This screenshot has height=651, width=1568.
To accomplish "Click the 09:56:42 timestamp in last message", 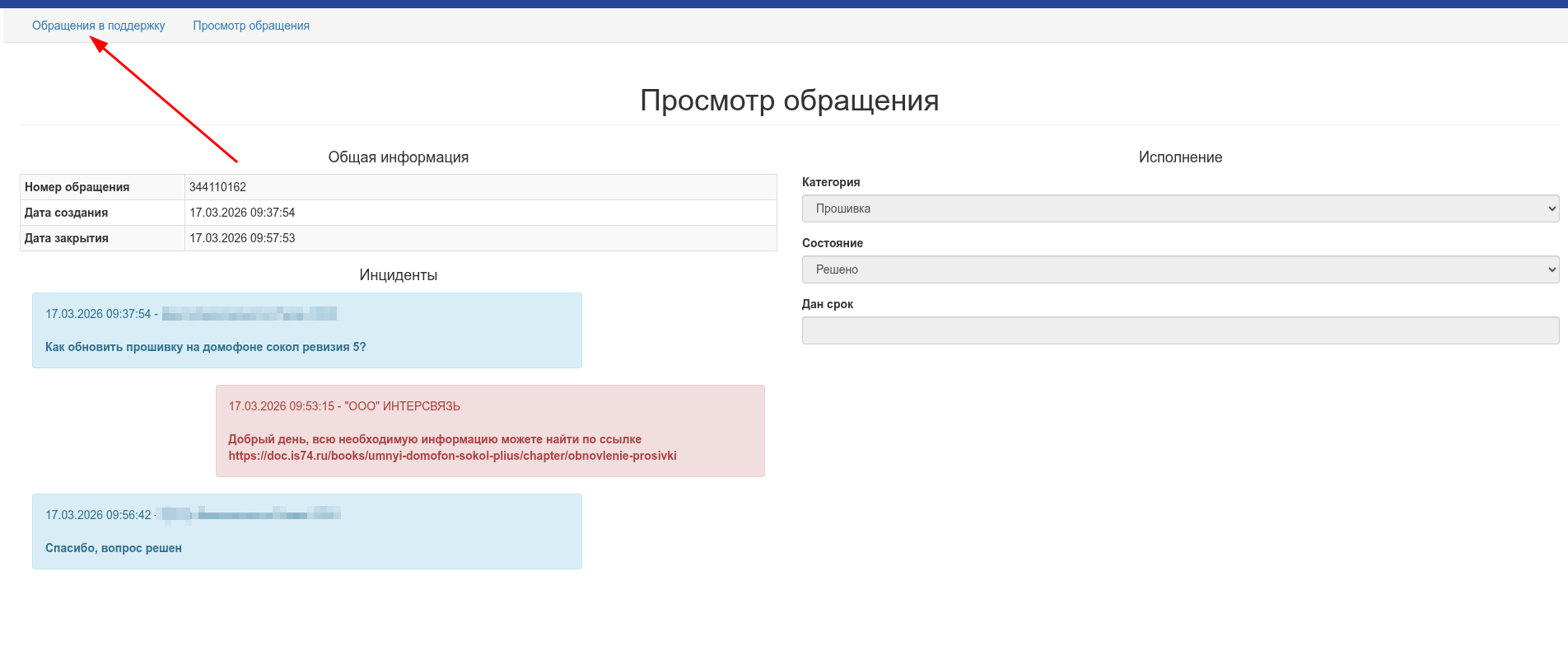I will pyautogui.click(x=98, y=515).
